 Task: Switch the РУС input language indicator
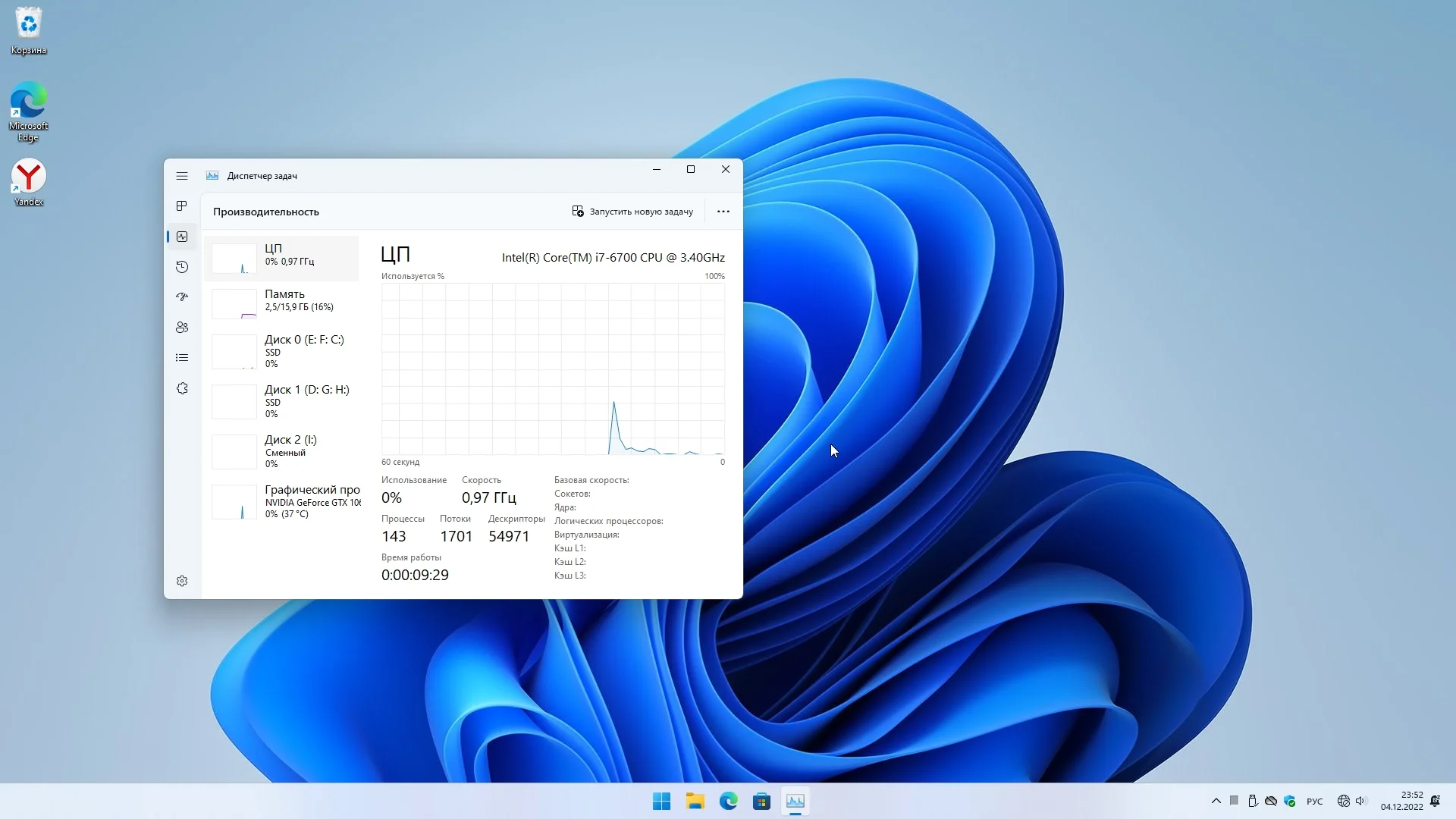tap(1314, 802)
